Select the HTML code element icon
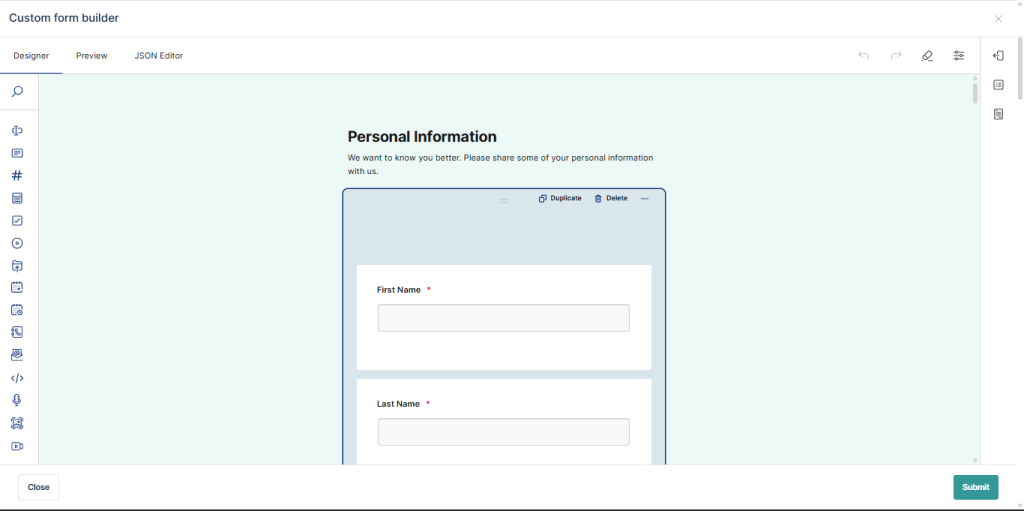The width and height of the screenshot is (1024, 511). (x=17, y=378)
